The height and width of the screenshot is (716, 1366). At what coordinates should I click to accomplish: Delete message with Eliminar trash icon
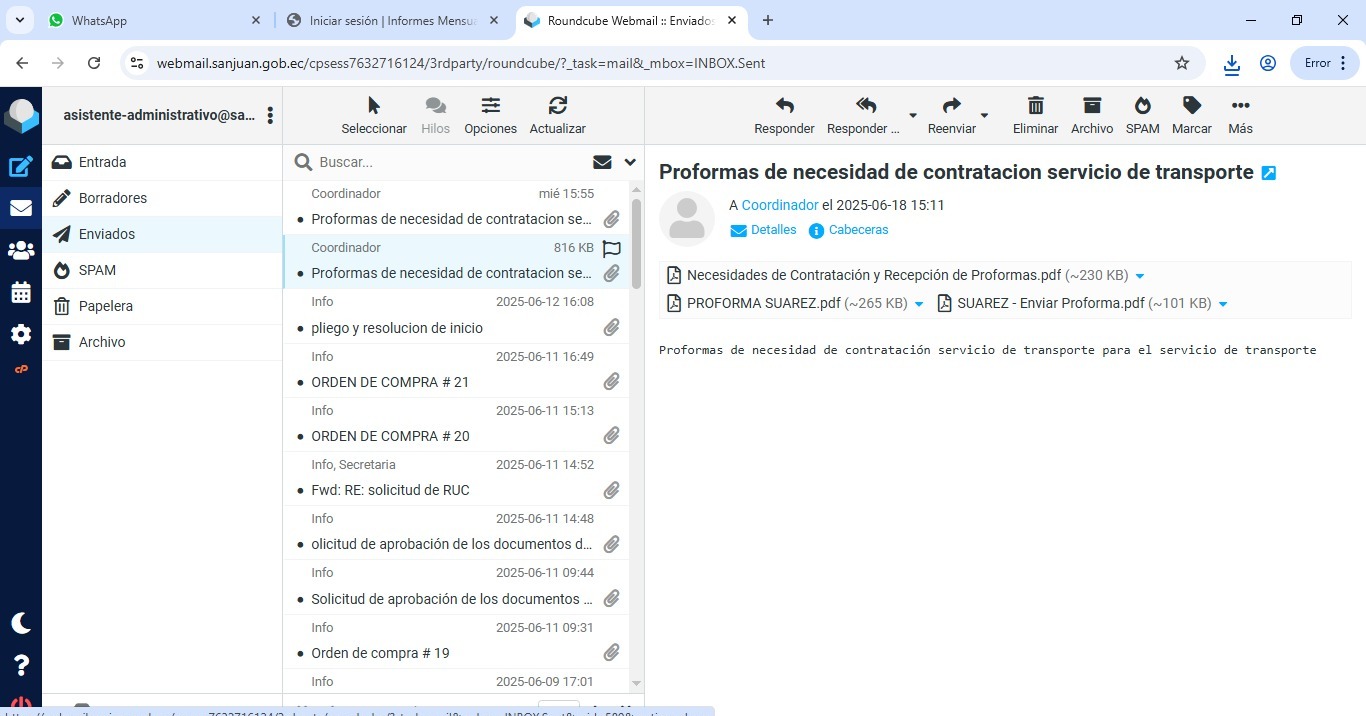point(1035,115)
